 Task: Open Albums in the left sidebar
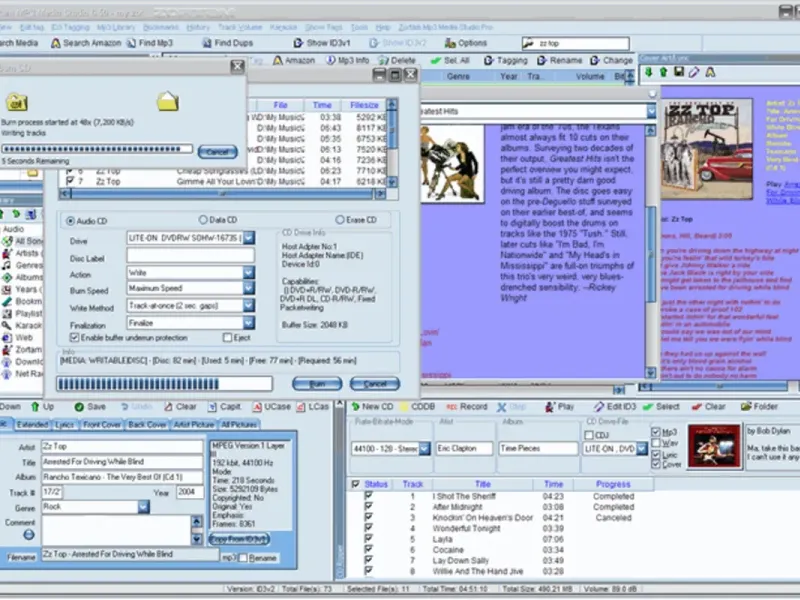point(21,277)
